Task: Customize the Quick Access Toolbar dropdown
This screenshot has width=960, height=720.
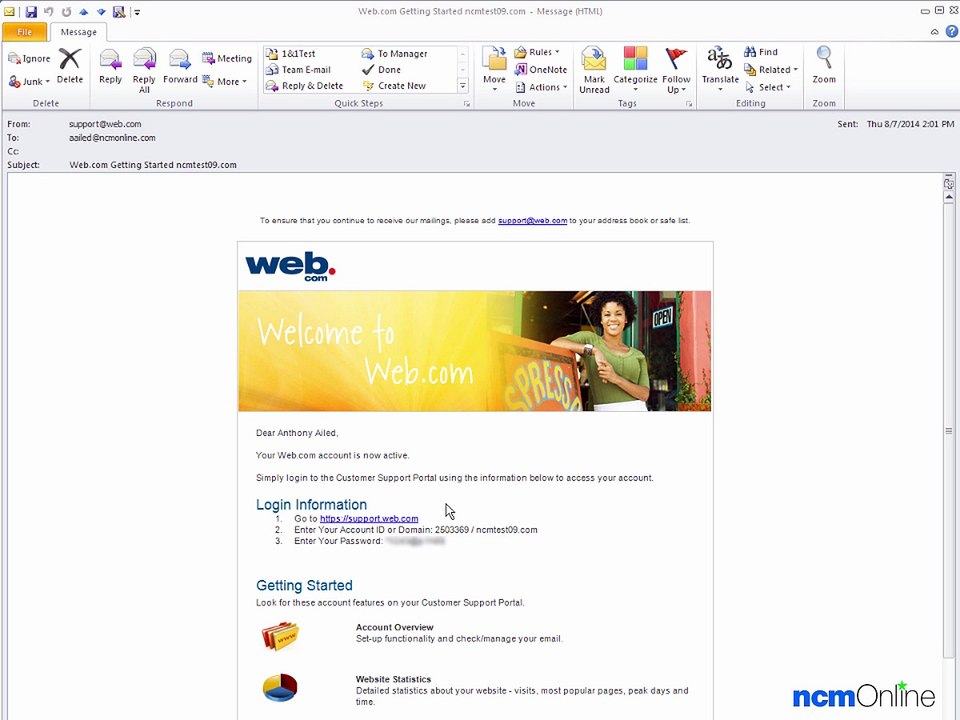Action: (137, 12)
